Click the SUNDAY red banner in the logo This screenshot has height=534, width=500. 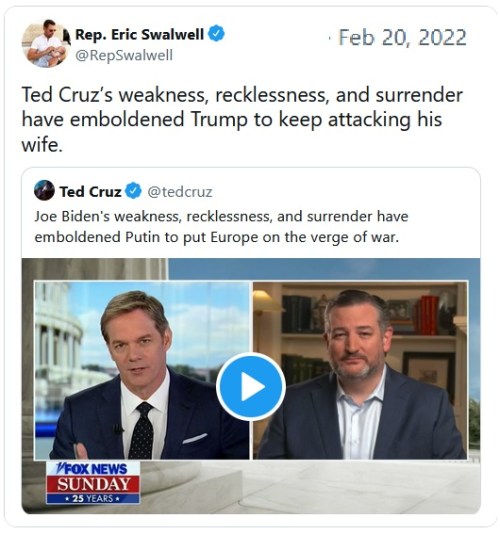93,484
